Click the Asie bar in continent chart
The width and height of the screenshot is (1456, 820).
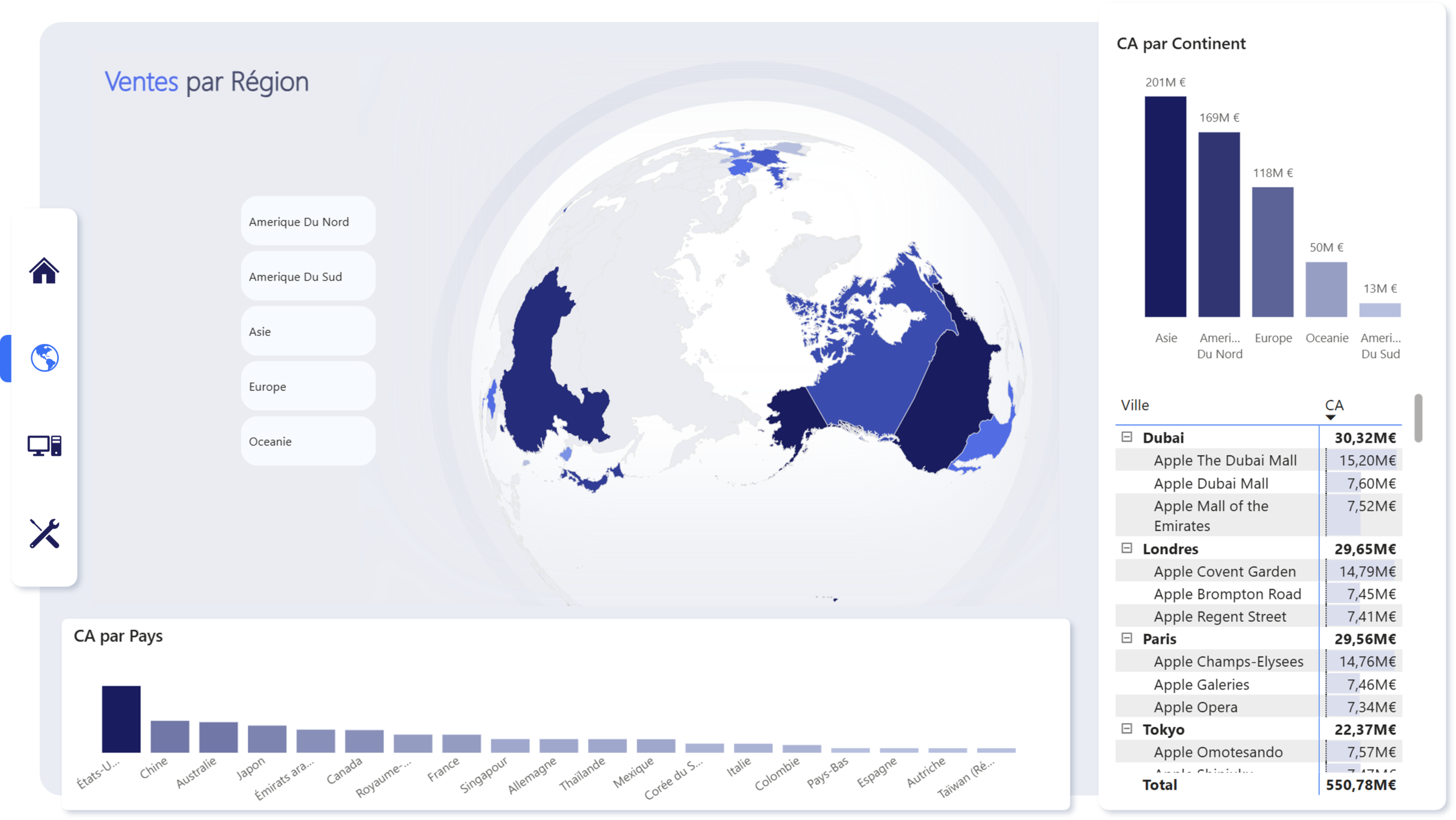click(x=1165, y=206)
